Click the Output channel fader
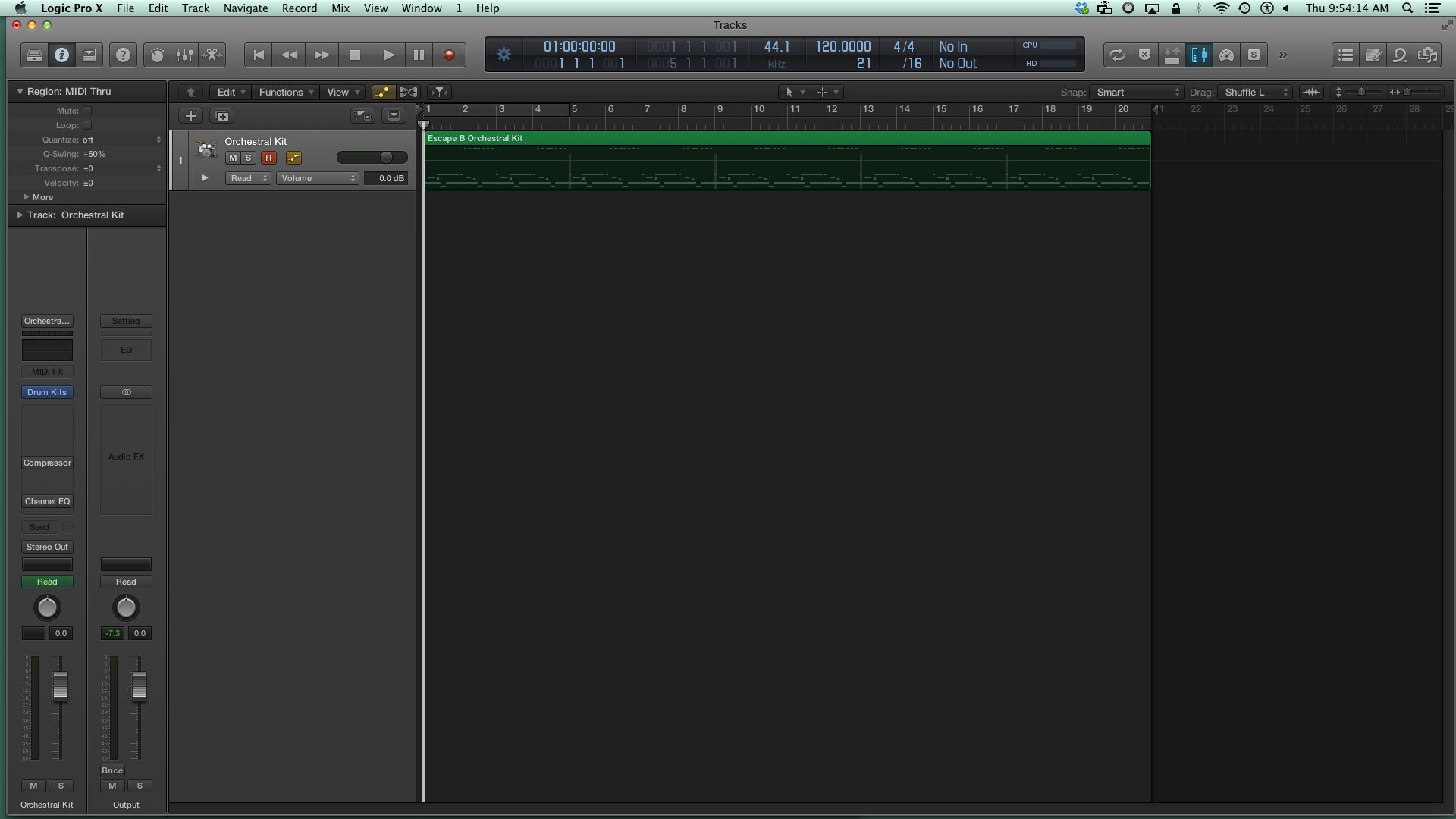The width and height of the screenshot is (1456, 819). coord(139,686)
